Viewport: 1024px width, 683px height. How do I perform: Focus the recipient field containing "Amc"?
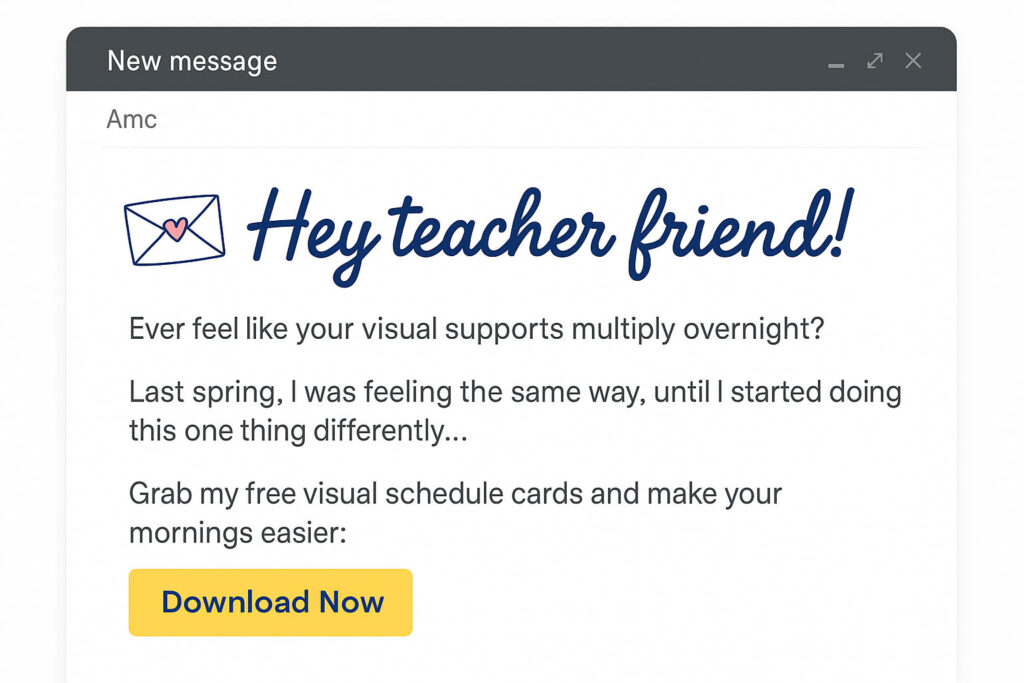pos(132,120)
